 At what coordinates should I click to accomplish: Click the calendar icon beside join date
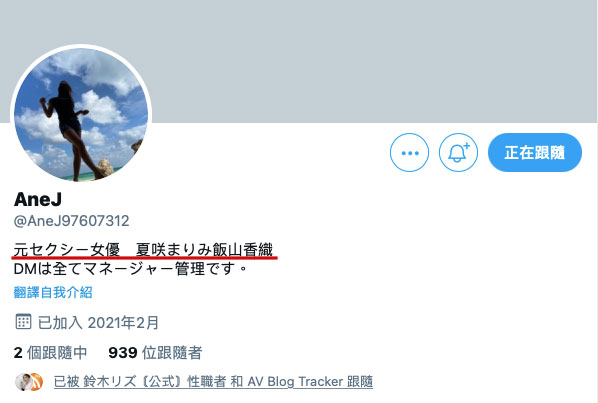click(23, 322)
